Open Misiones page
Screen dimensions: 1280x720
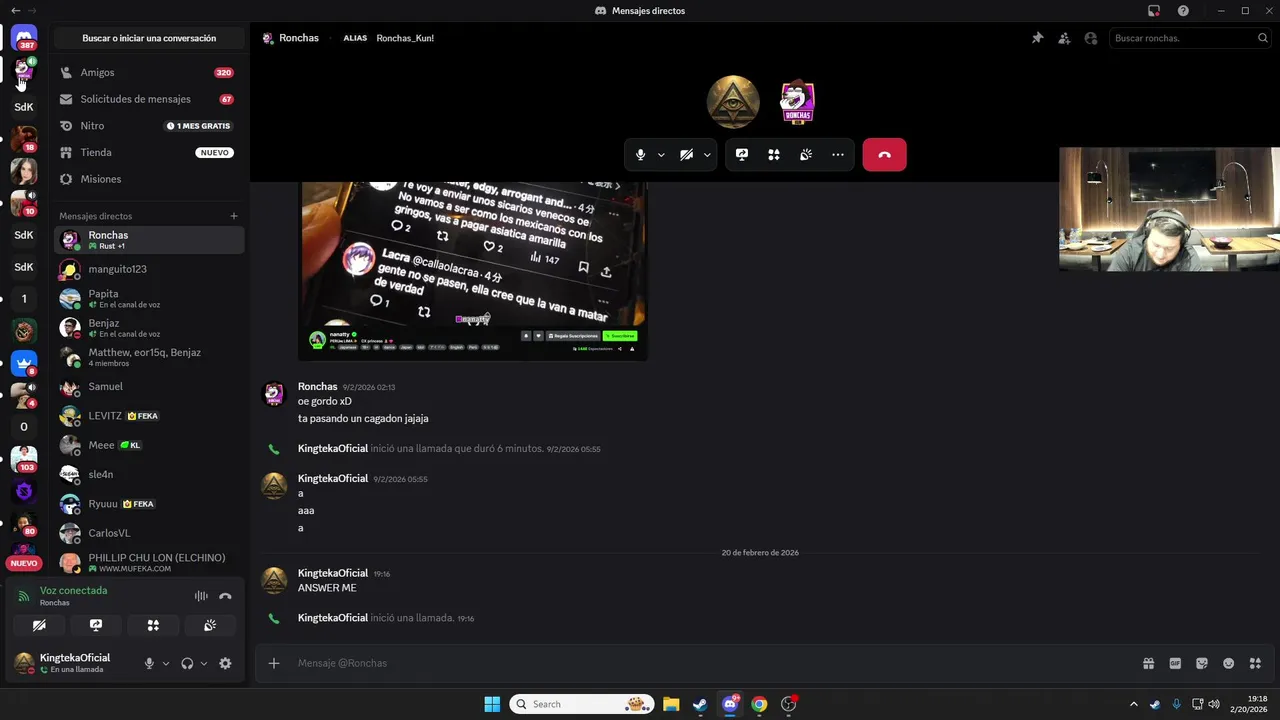(x=149, y=179)
